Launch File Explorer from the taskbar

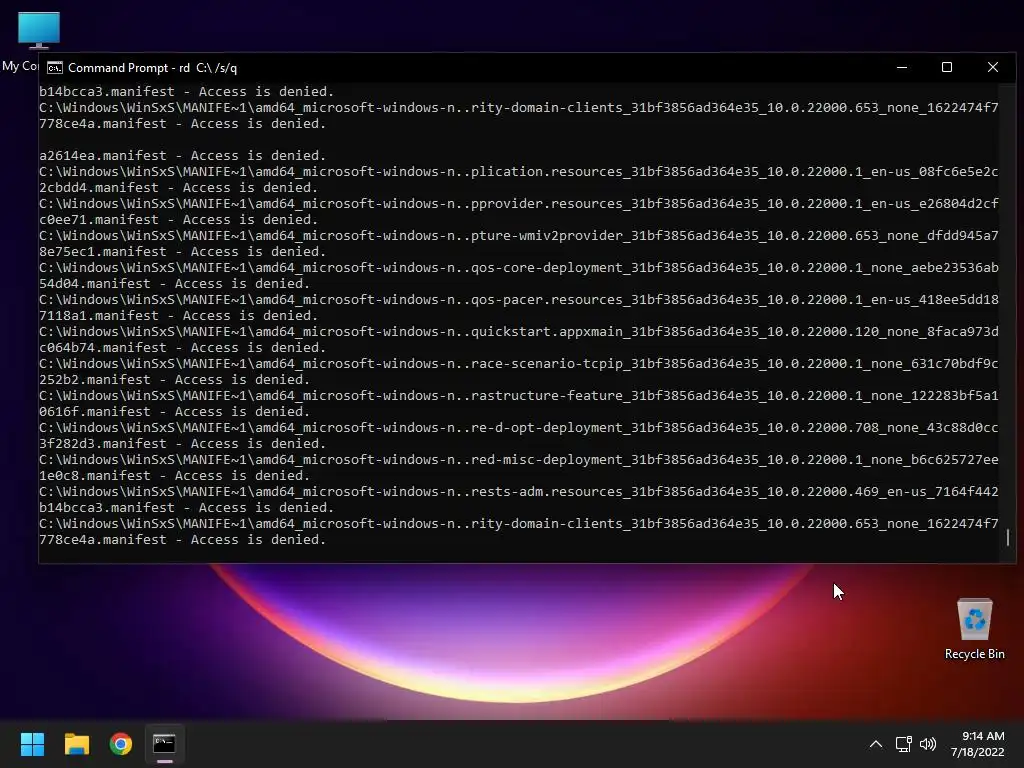tap(76, 744)
